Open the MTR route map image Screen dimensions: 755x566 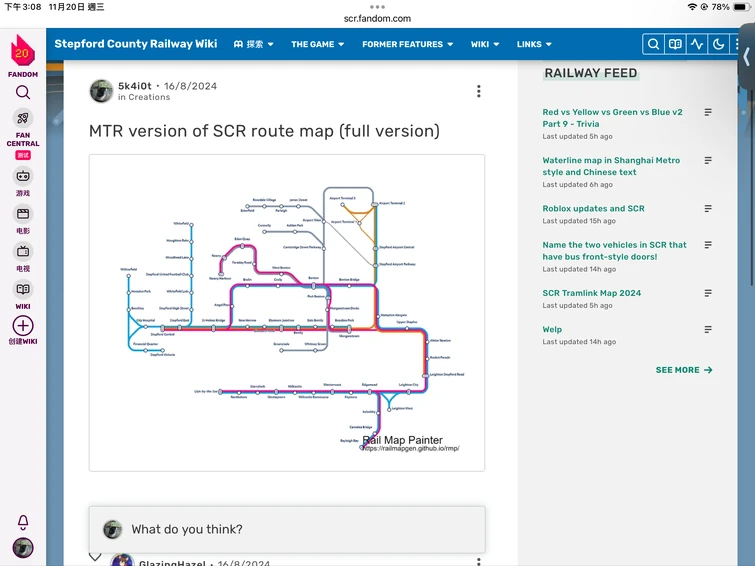tap(287, 313)
